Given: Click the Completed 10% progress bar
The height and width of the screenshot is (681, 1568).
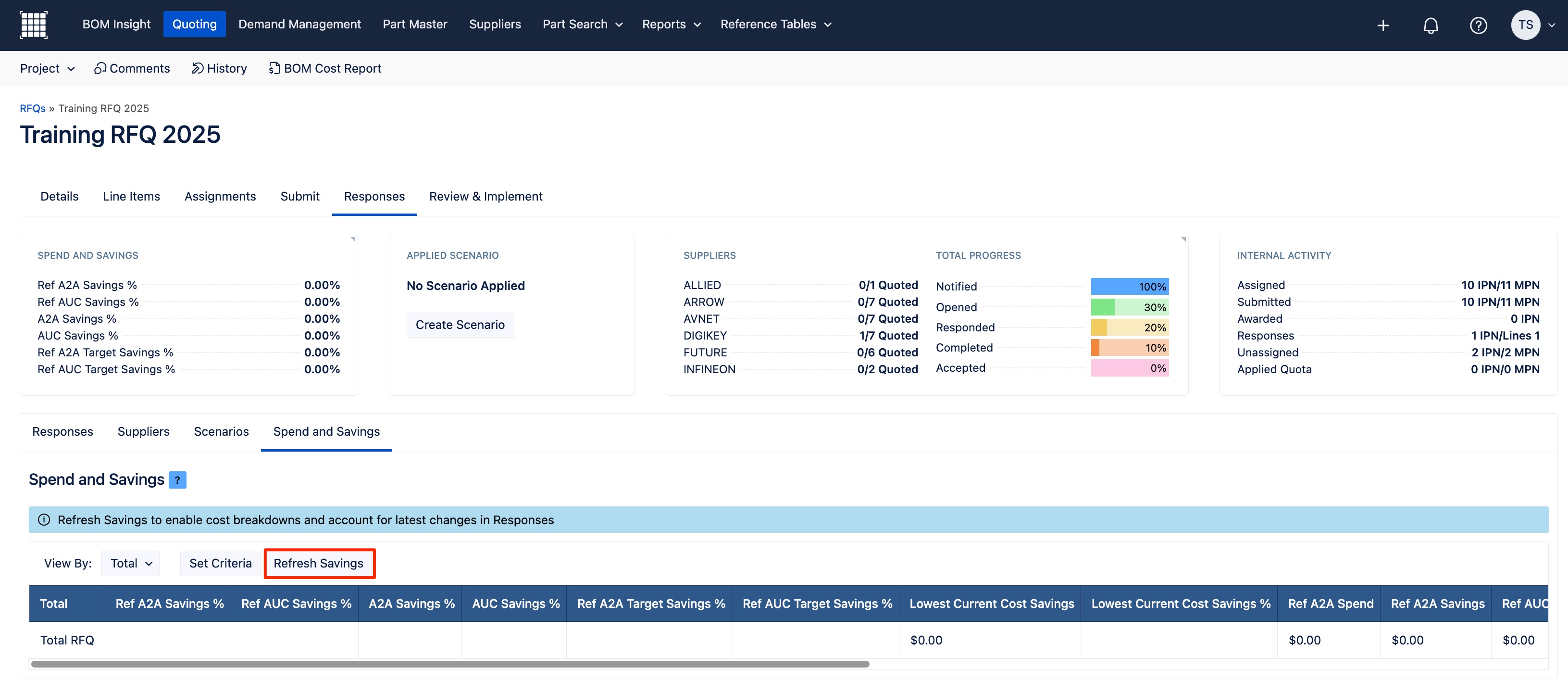Looking at the screenshot, I should tap(1129, 347).
